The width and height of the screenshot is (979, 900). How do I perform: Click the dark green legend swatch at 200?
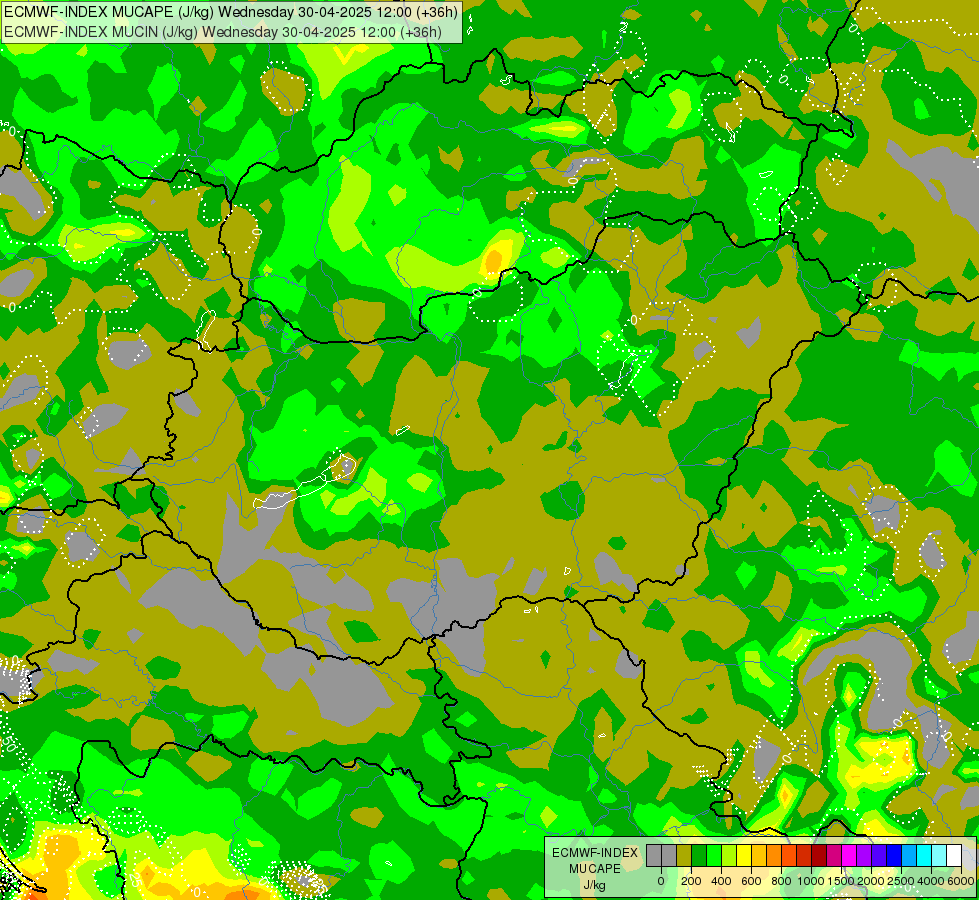point(699,856)
